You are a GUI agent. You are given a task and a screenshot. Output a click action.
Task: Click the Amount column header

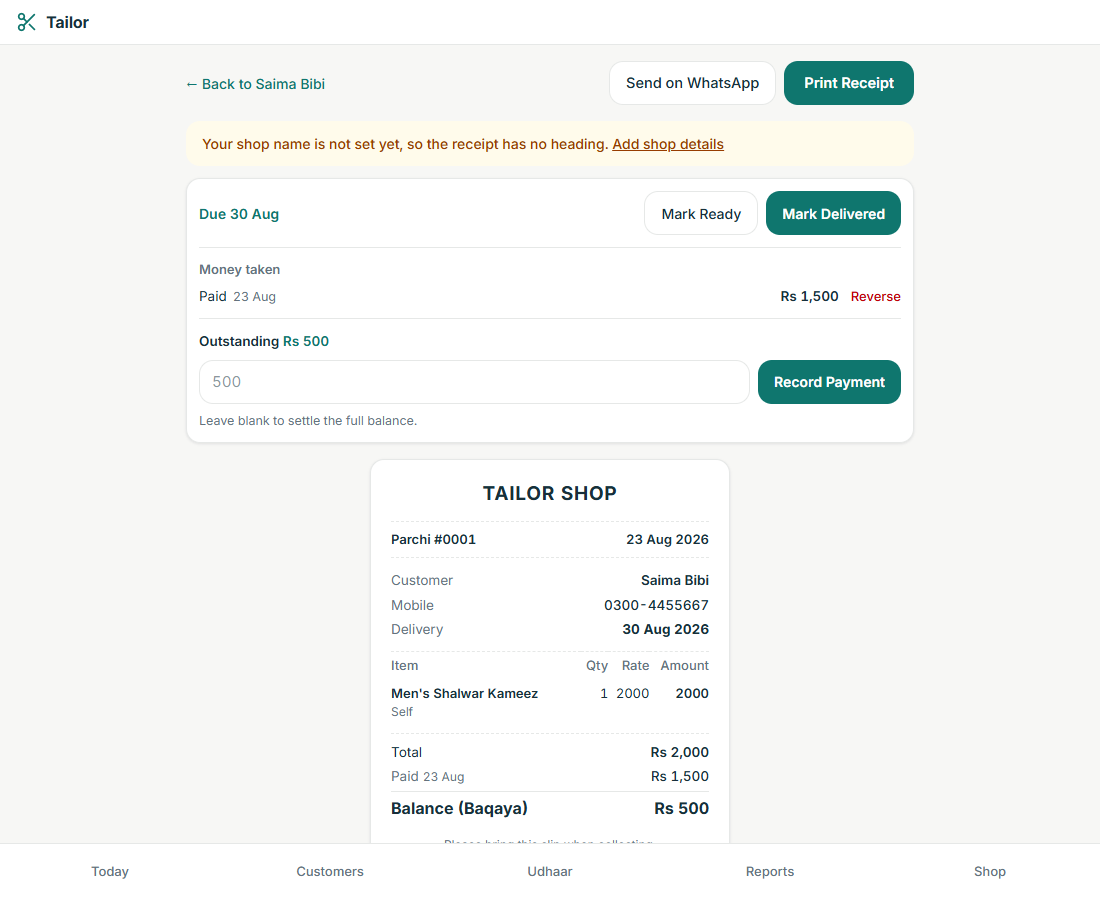[x=684, y=666]
